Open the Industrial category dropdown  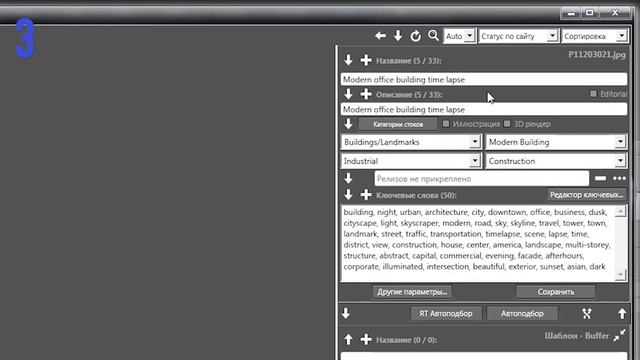point(411,161)
